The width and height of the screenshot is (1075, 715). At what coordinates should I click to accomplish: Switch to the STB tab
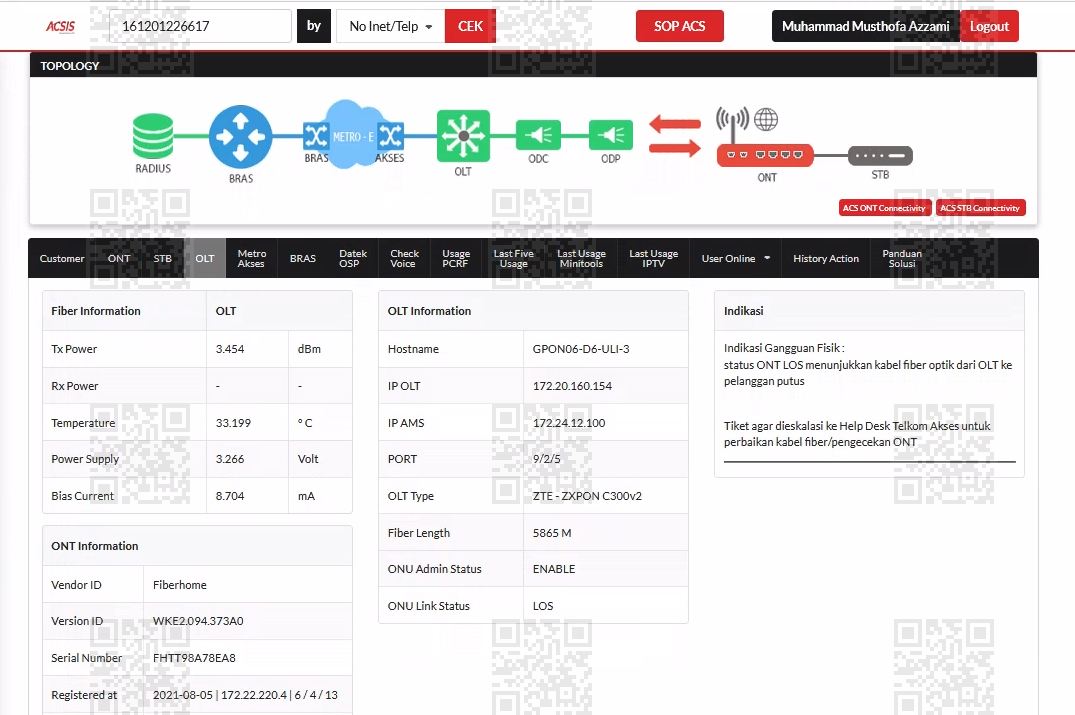(x=162, y=258)
